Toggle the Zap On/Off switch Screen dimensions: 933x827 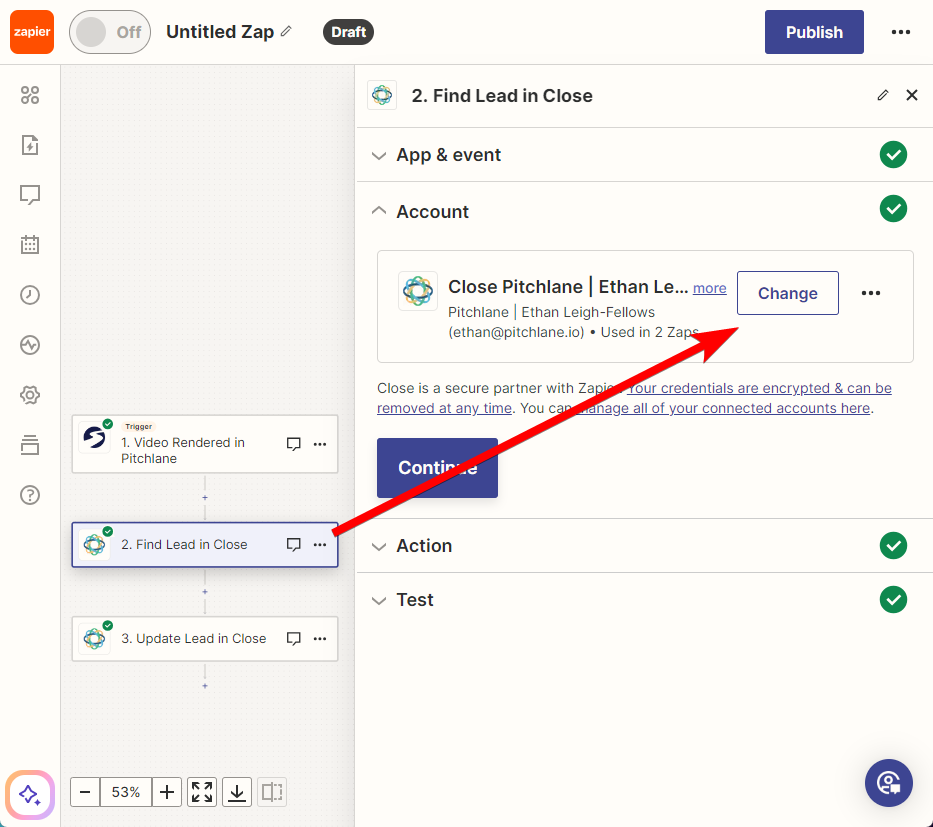(110, 32)
